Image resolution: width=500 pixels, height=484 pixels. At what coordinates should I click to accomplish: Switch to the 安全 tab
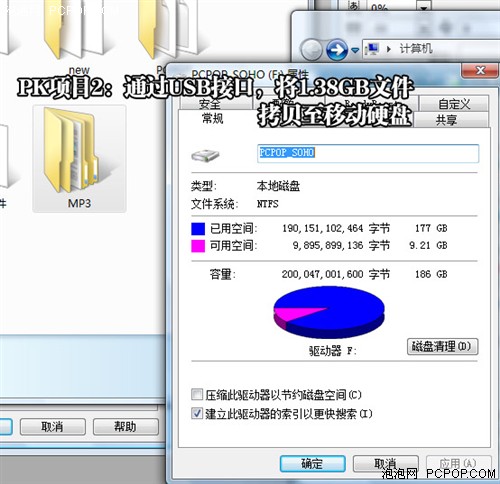(210, 104)
